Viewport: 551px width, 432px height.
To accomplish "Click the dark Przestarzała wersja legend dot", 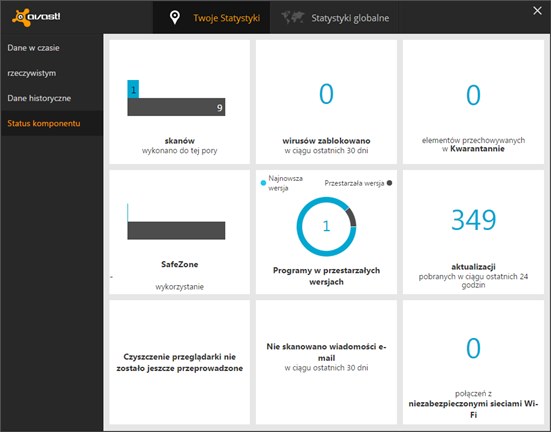I will [389, 183].
